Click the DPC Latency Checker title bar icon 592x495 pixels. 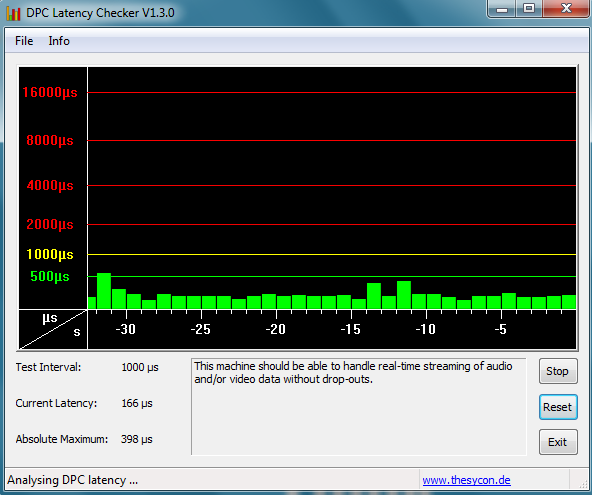click(13, 13)
